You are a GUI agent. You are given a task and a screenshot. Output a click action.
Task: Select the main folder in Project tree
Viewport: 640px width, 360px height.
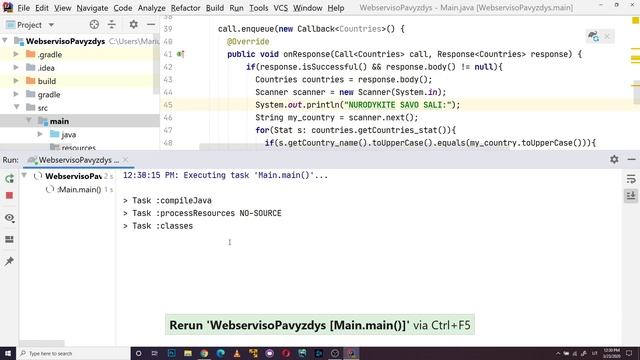pyautogui.click(x=59, y=121)
